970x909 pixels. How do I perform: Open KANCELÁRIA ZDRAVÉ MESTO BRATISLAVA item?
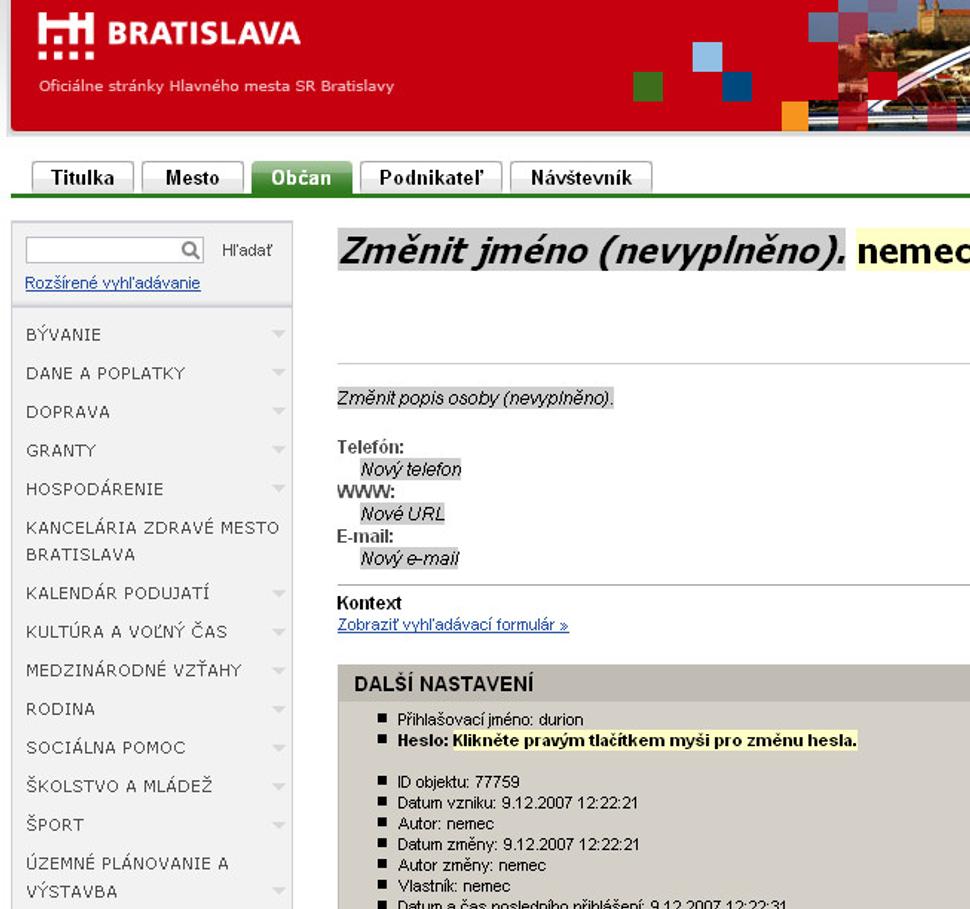[x=152, y=541]
